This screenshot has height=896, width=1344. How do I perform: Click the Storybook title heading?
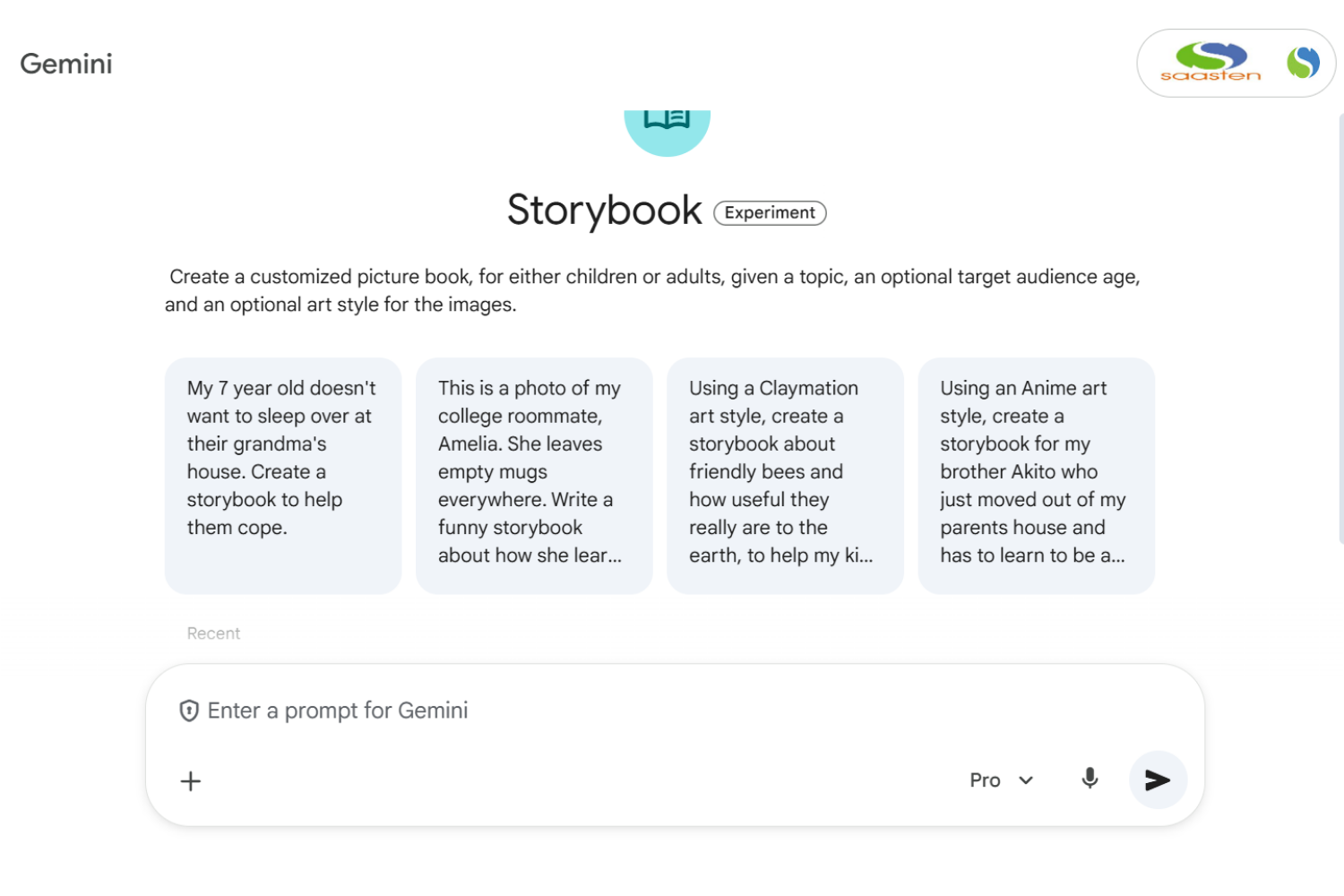point(604,211)
